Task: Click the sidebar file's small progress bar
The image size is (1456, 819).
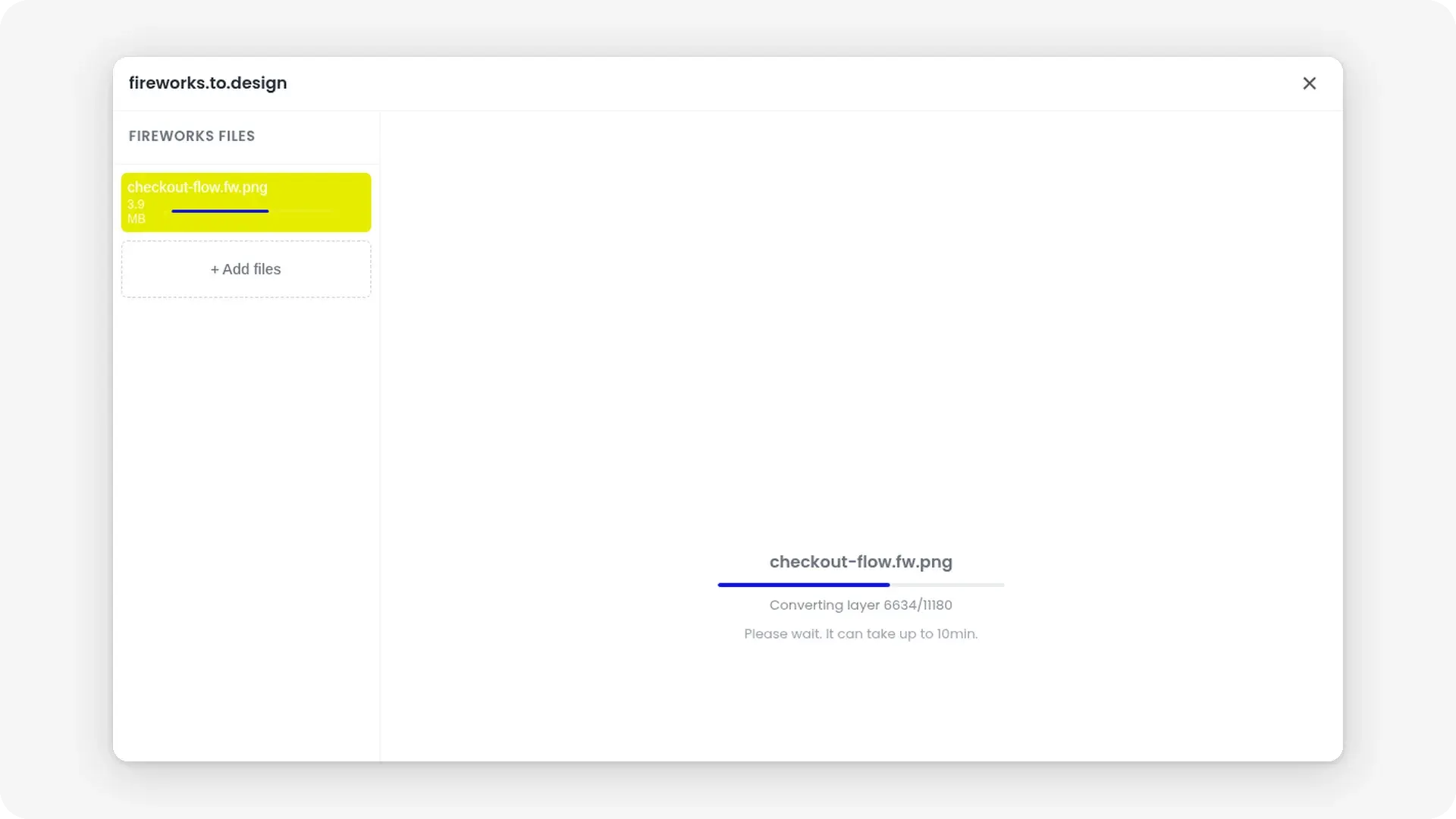Action: (252, 211)
